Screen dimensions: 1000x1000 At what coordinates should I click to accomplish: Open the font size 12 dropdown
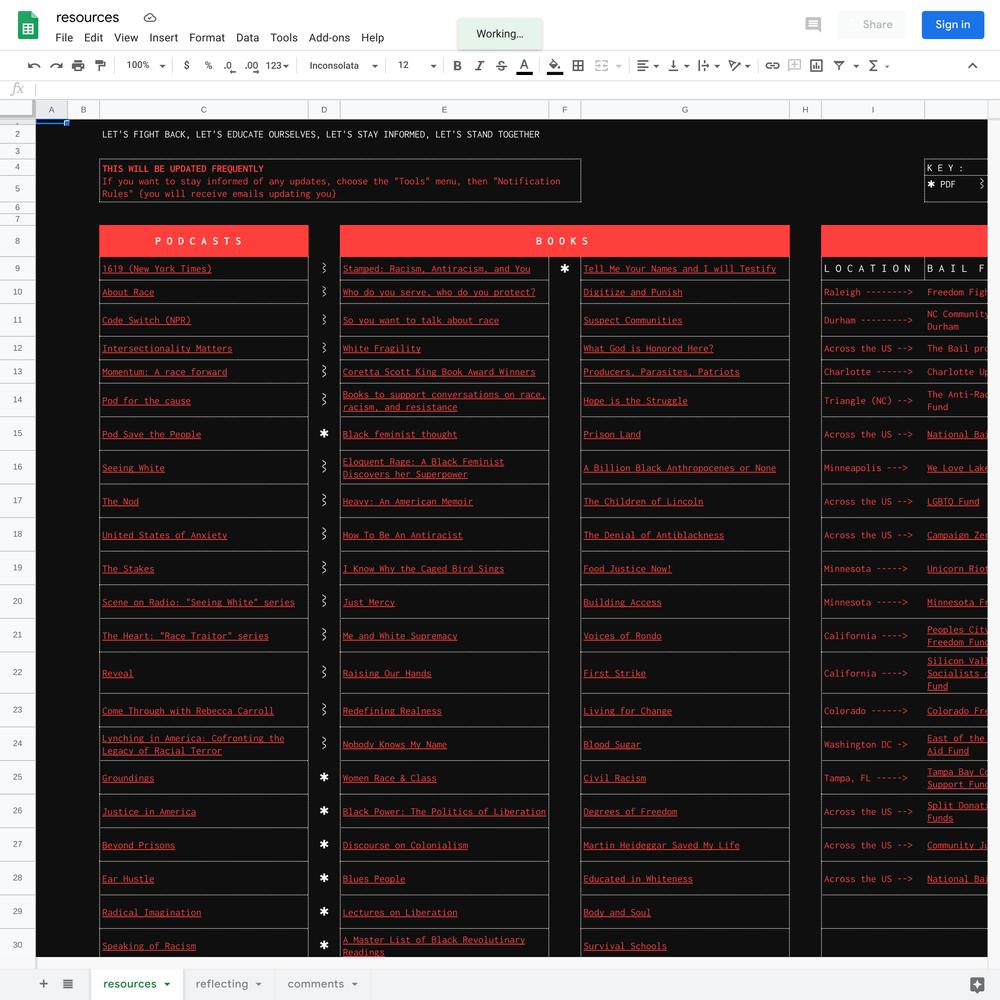(416, 66)
